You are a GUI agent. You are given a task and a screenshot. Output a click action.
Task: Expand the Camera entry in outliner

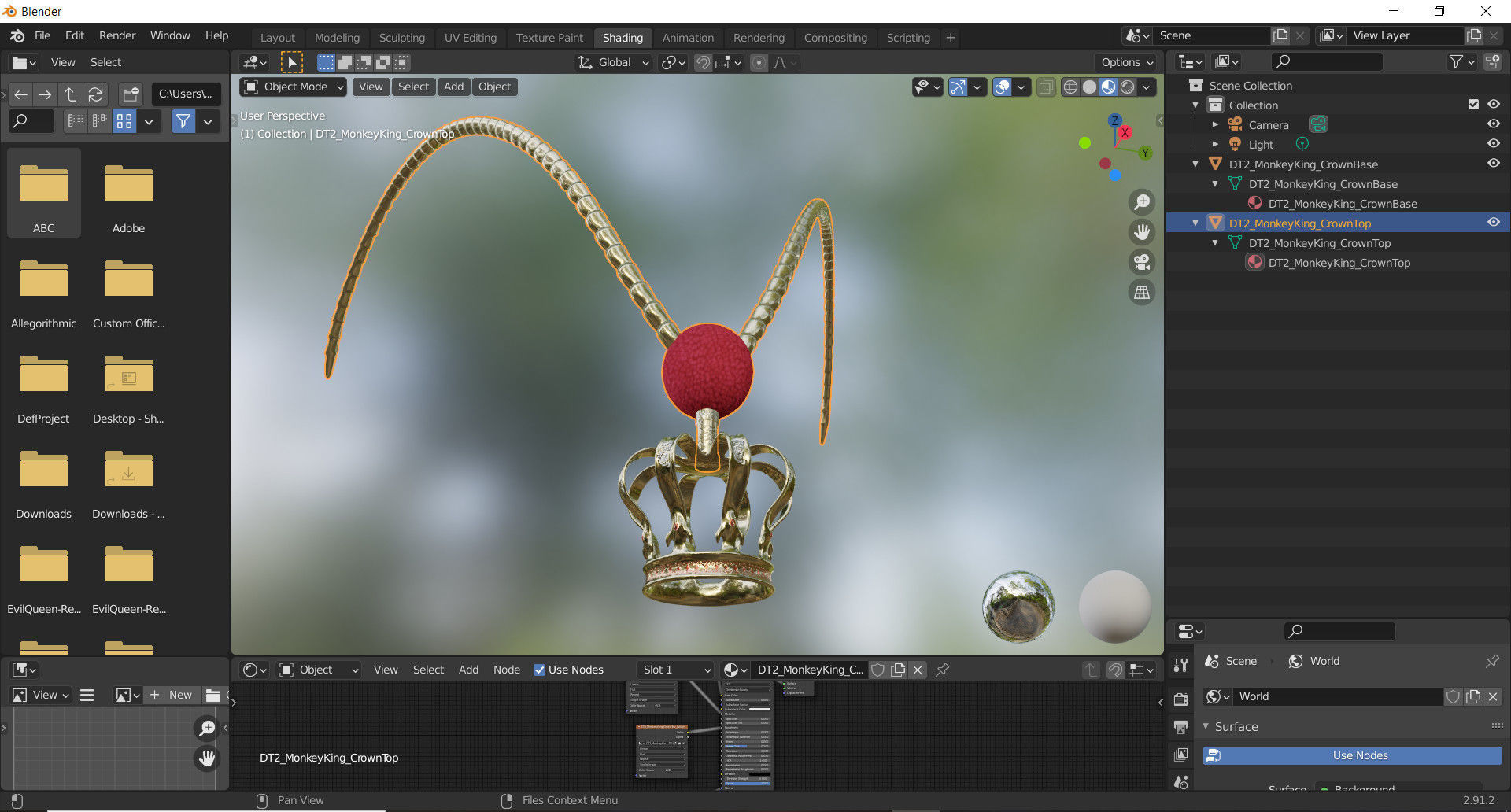[1215, 125]
